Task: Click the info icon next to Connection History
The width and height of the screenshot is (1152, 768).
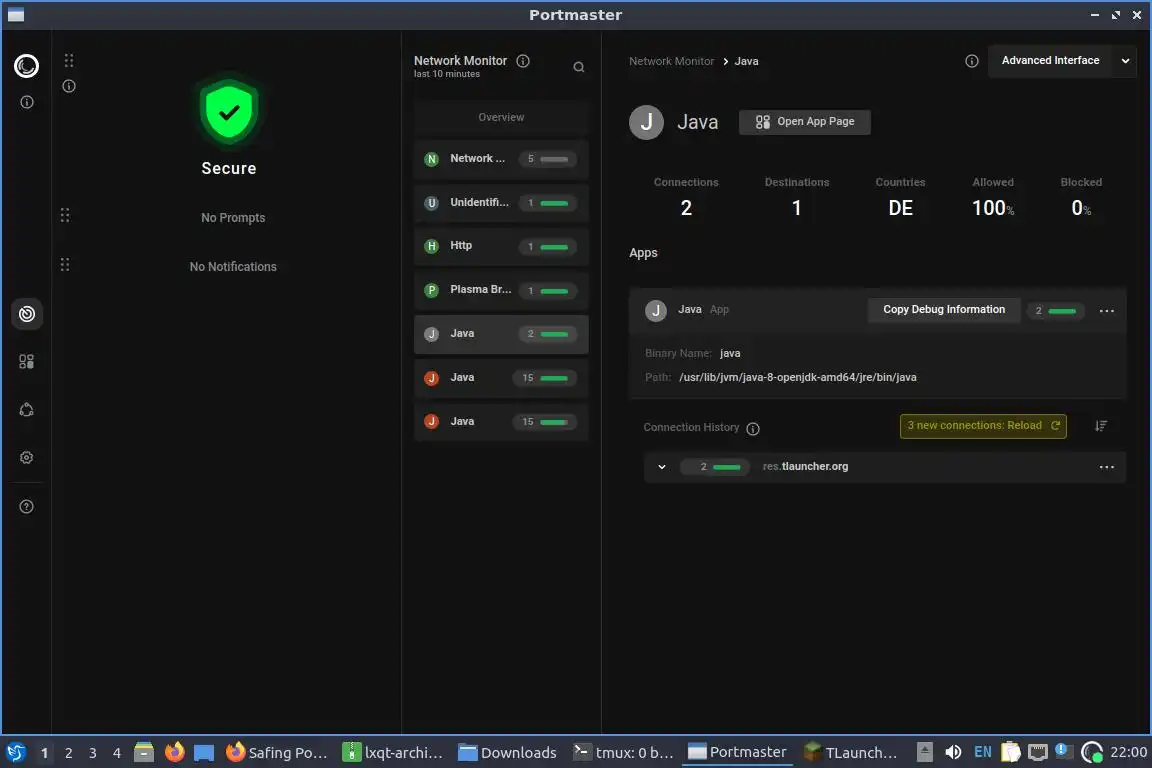Action: tap(753, 428)
